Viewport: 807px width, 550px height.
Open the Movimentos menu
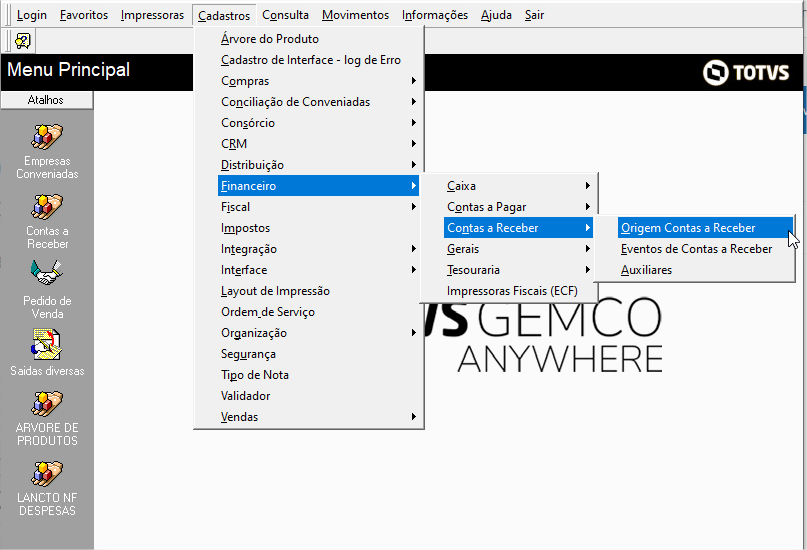(x=355, y=15)
